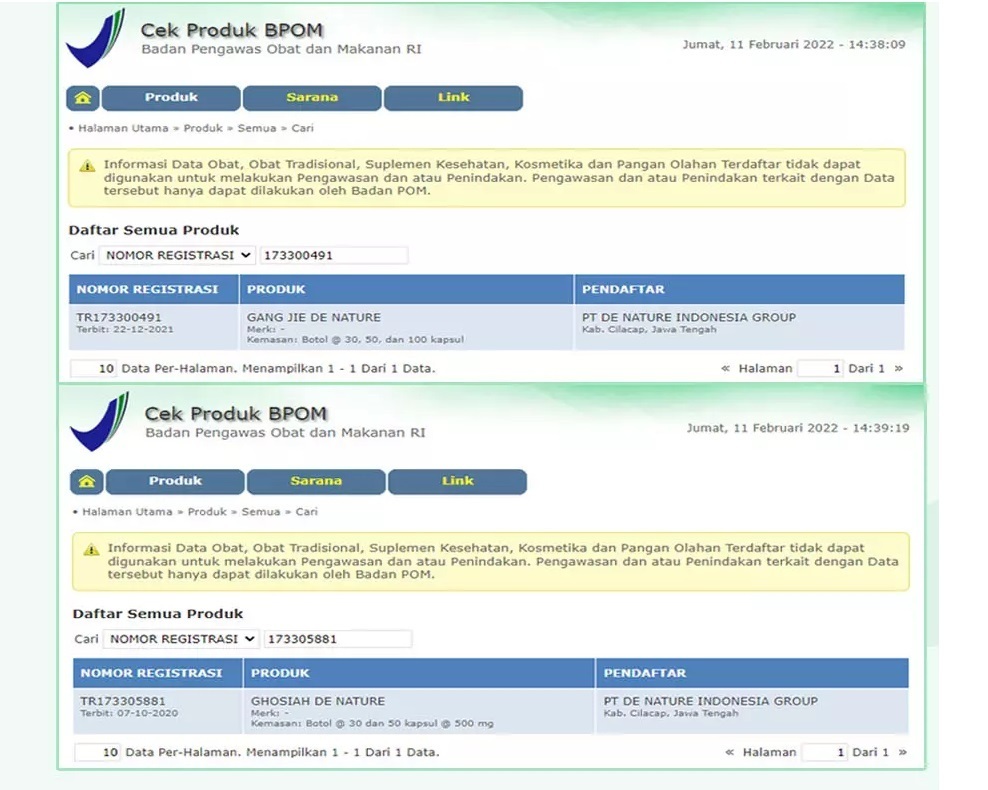Click Kemasan: Botol @ 30, 50, dan 100 kapsul
Viewport: 988px width, 790px height.
tap(355, 340)
